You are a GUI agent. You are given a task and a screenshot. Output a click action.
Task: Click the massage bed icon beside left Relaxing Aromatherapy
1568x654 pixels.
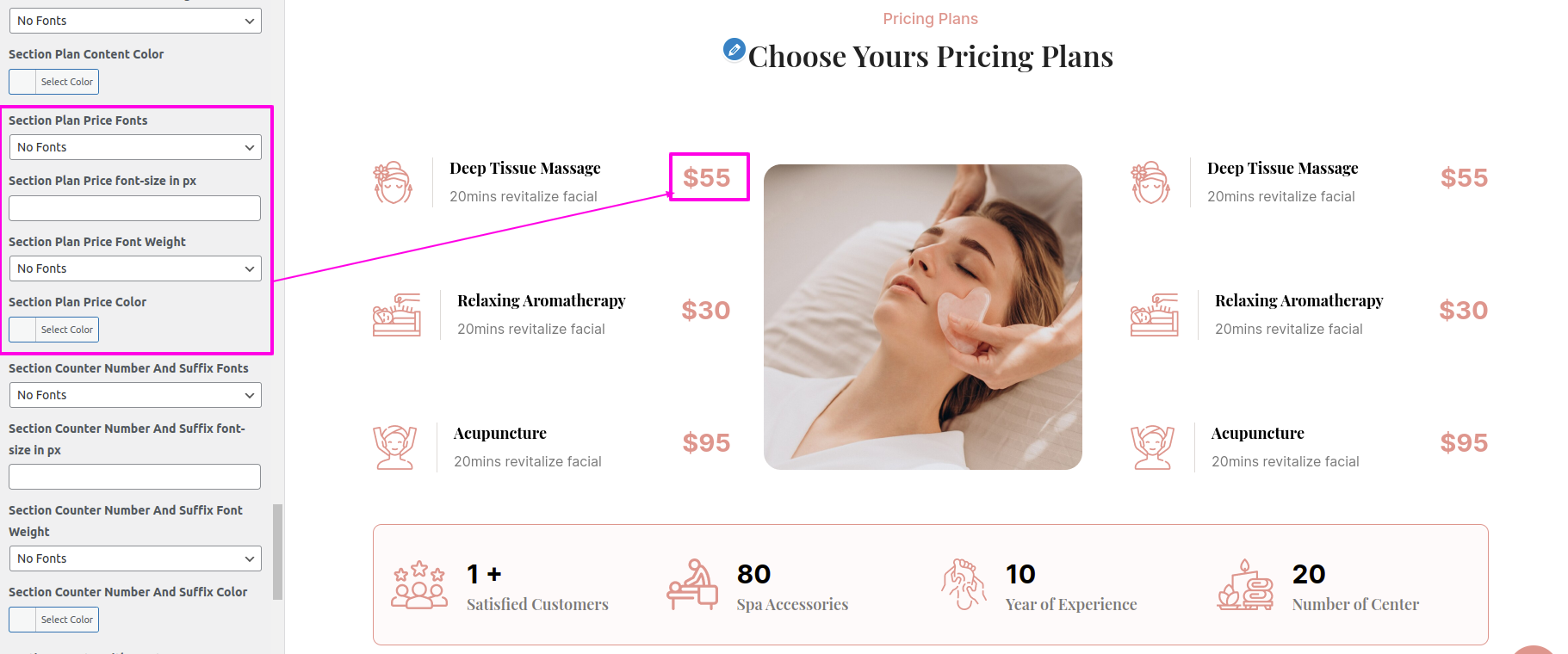(x=396, y=315)
